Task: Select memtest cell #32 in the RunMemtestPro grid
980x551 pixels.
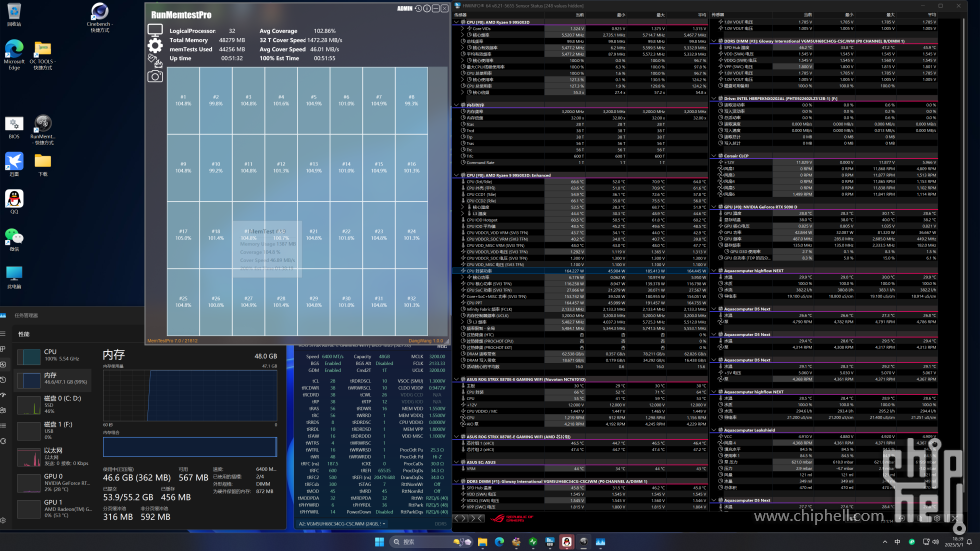Action: pos(411,302)
